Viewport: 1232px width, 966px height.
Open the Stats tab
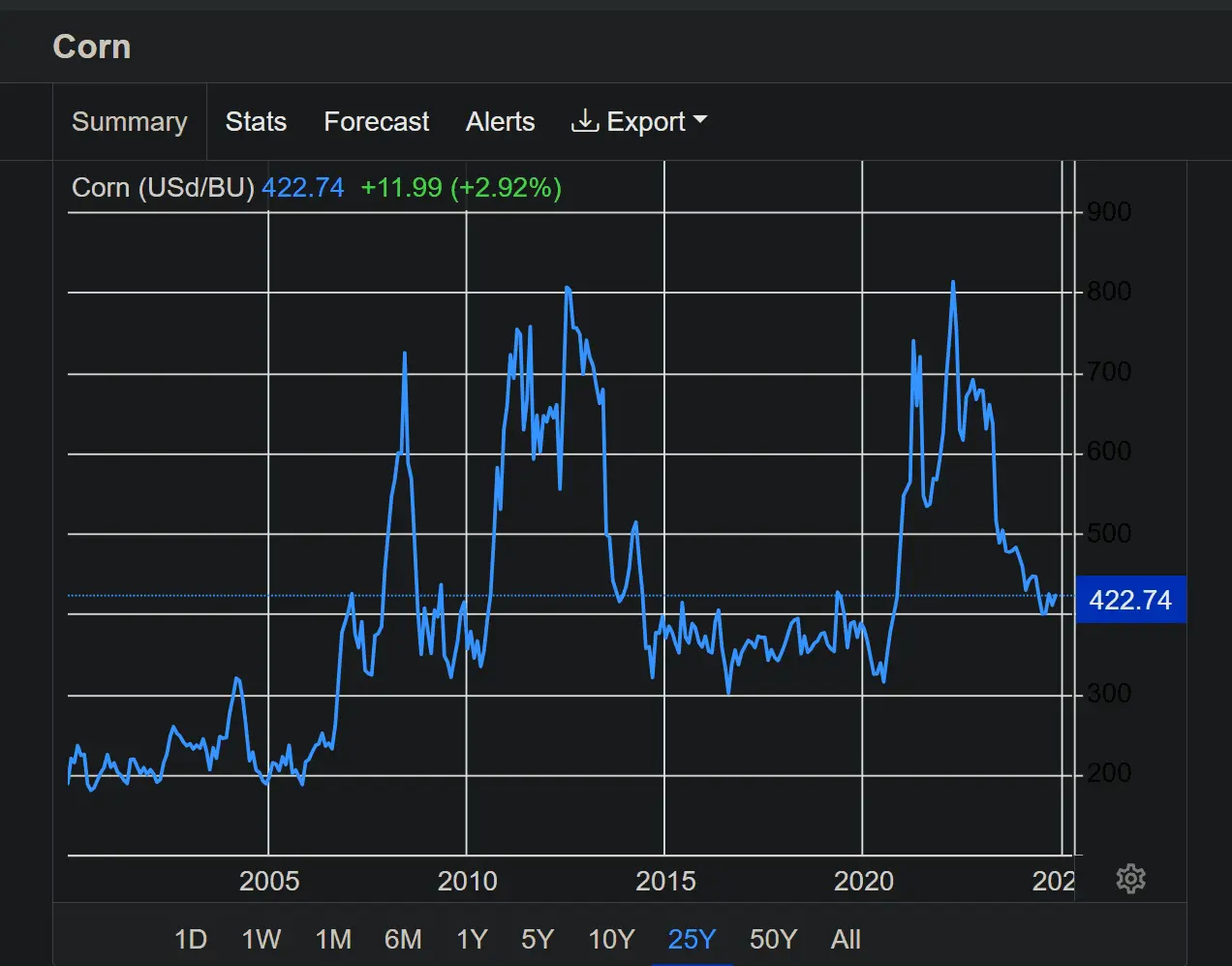click(x=256, y=121)
